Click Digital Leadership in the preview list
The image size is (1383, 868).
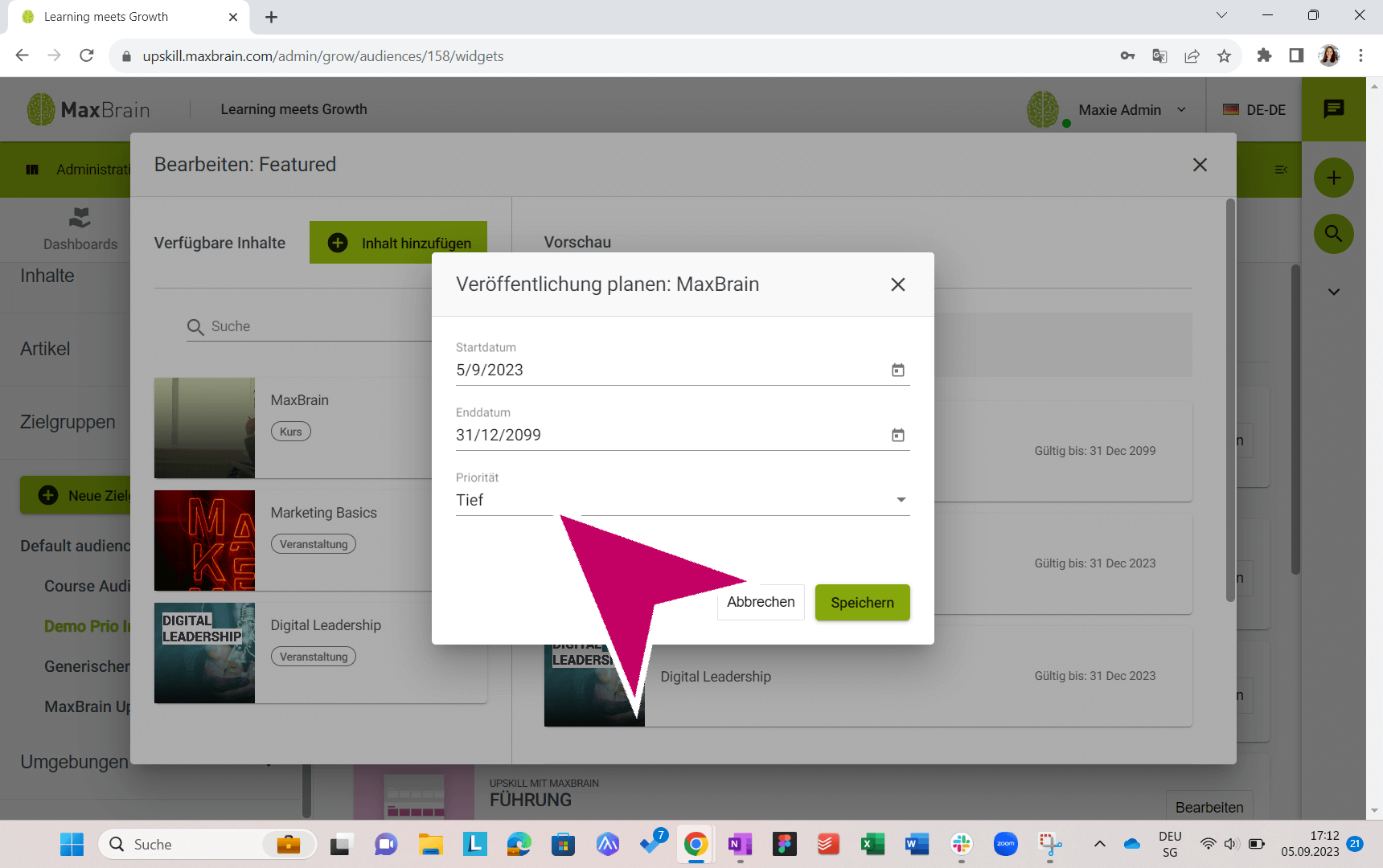coord(716,677)
